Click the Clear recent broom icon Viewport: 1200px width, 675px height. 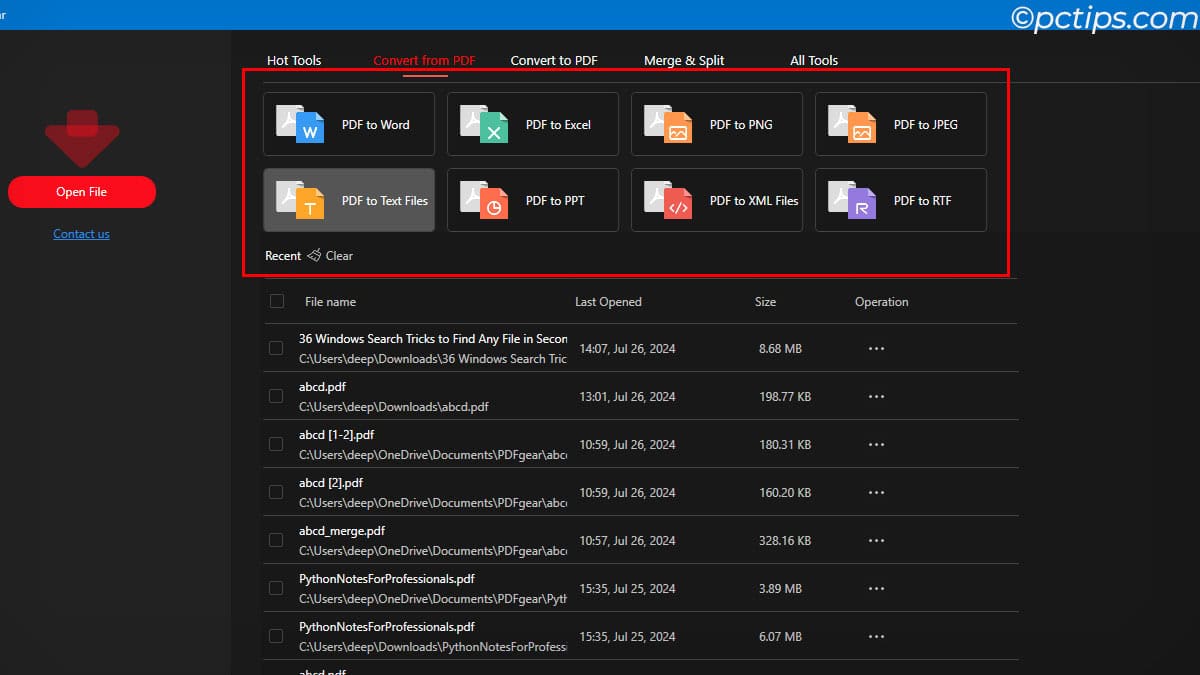click(x=314, y=256)
